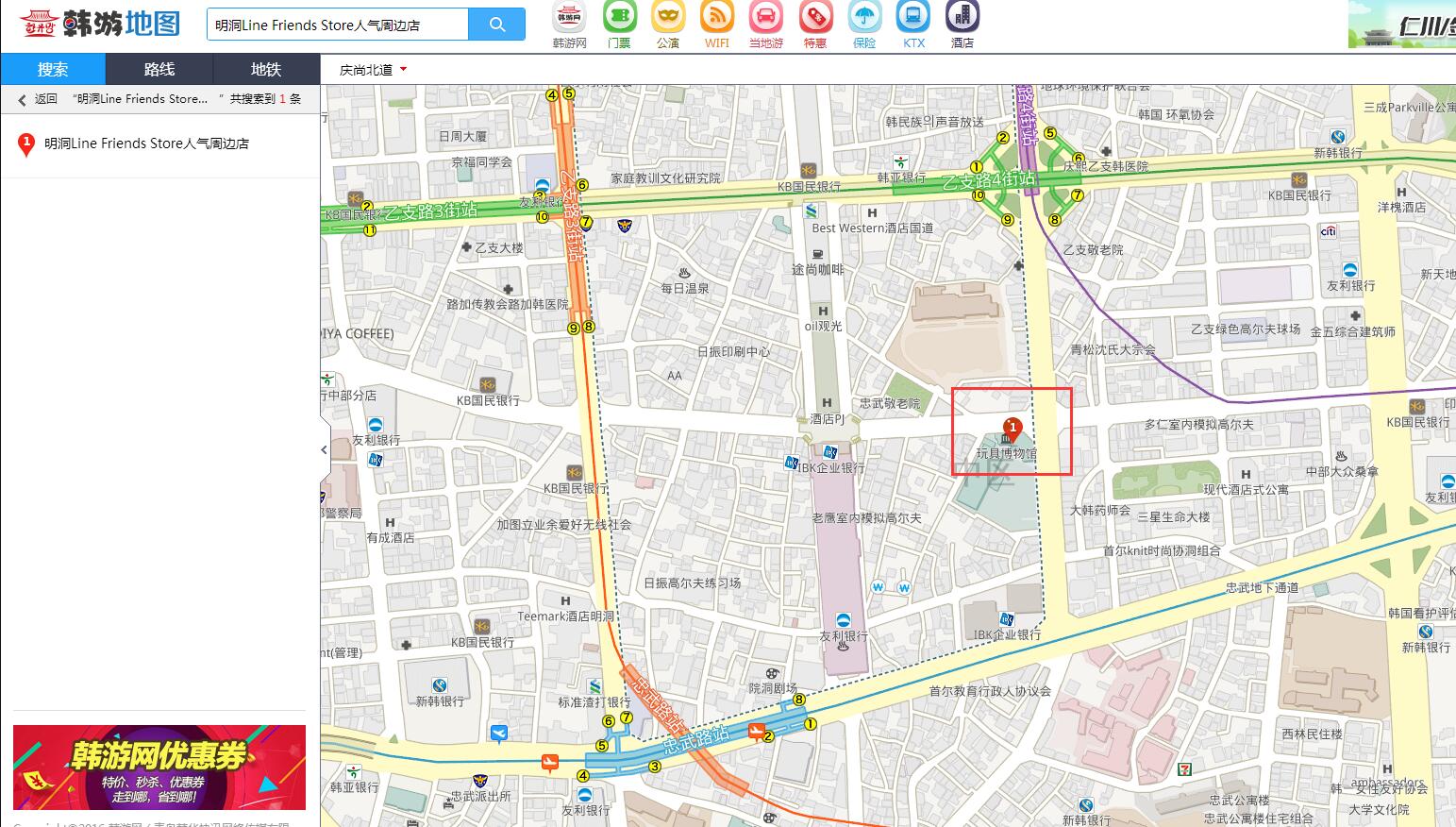Click 乙支绿色高尔夫球场 label on map
Image resolution: width=1456 pixels, height=827 pixels.
tap(1246, 329)
